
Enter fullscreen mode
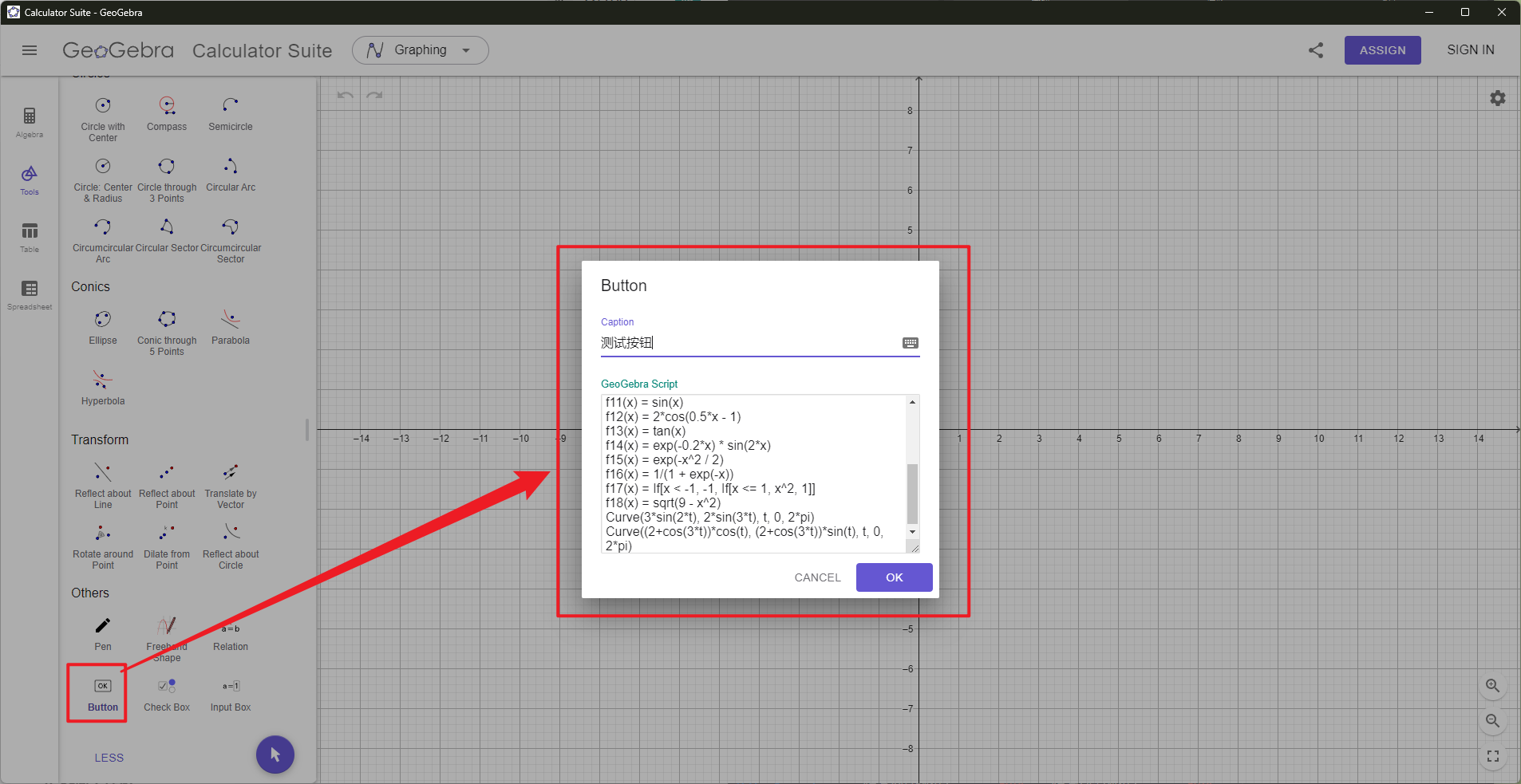[1493, 756]
